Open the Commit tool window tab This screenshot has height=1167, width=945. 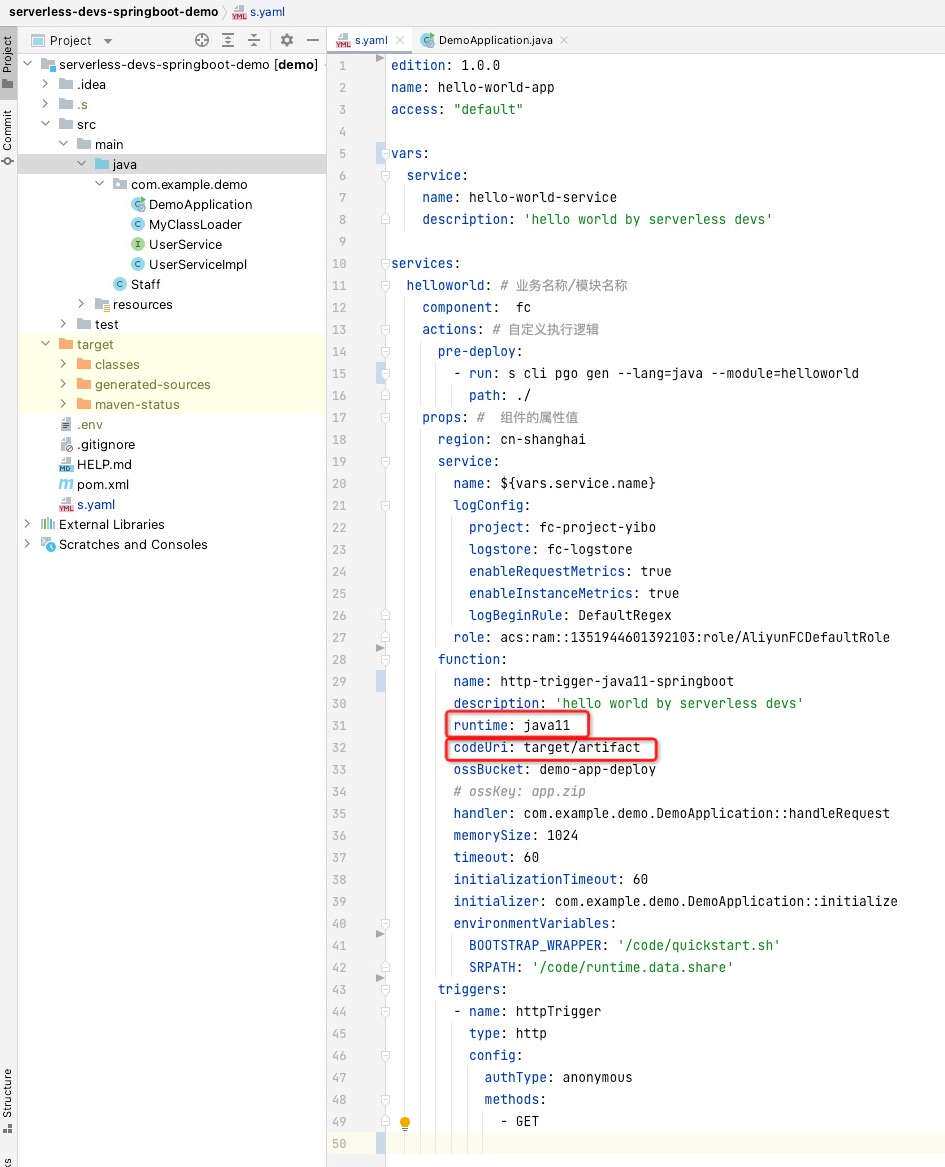pyautogui.click(x=8, y=135)
